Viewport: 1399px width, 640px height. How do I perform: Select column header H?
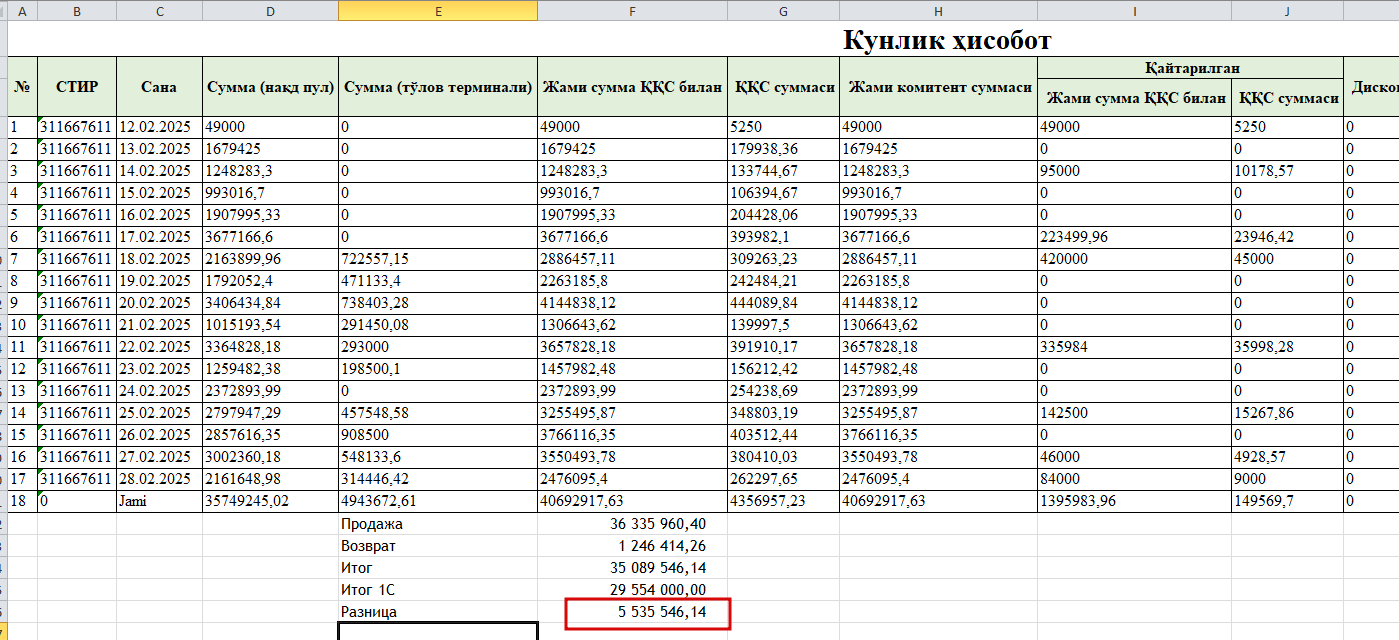938,11
